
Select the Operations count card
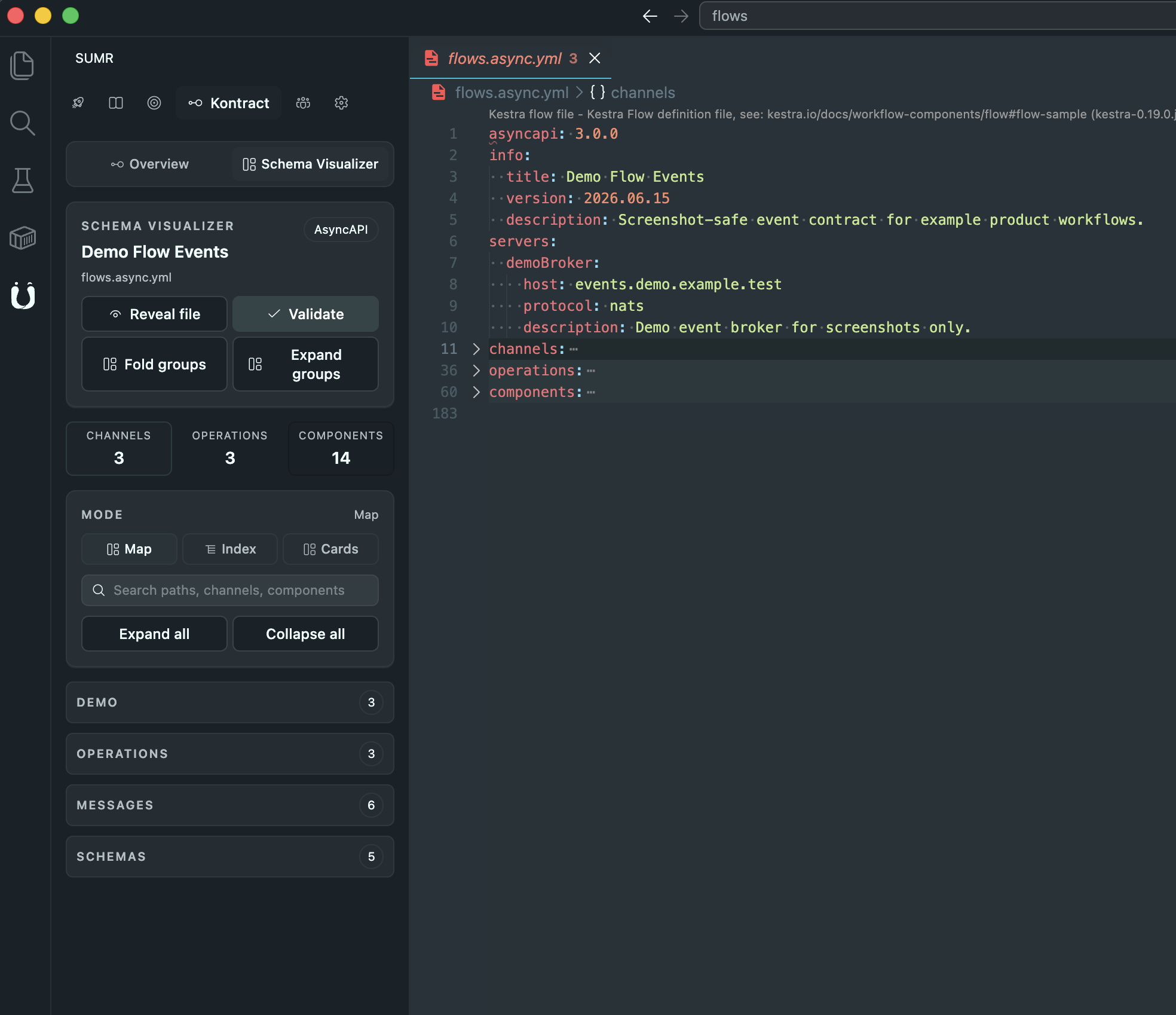point(230,448)
